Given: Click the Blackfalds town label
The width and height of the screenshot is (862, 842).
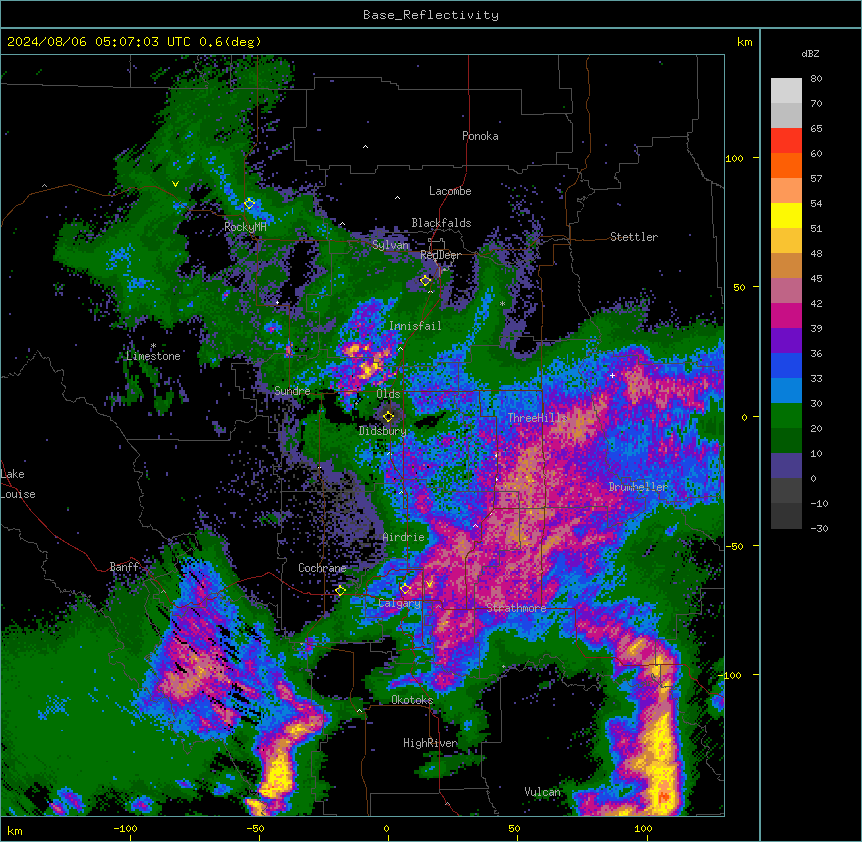Looking at the screenshot, I should click(x=441, y=223).
